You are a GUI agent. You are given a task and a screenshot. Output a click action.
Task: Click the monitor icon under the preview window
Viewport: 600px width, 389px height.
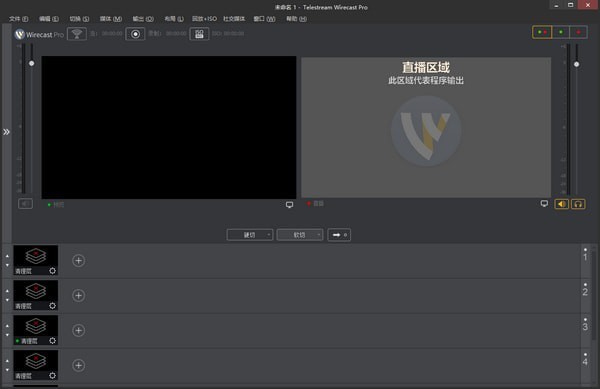289,205
